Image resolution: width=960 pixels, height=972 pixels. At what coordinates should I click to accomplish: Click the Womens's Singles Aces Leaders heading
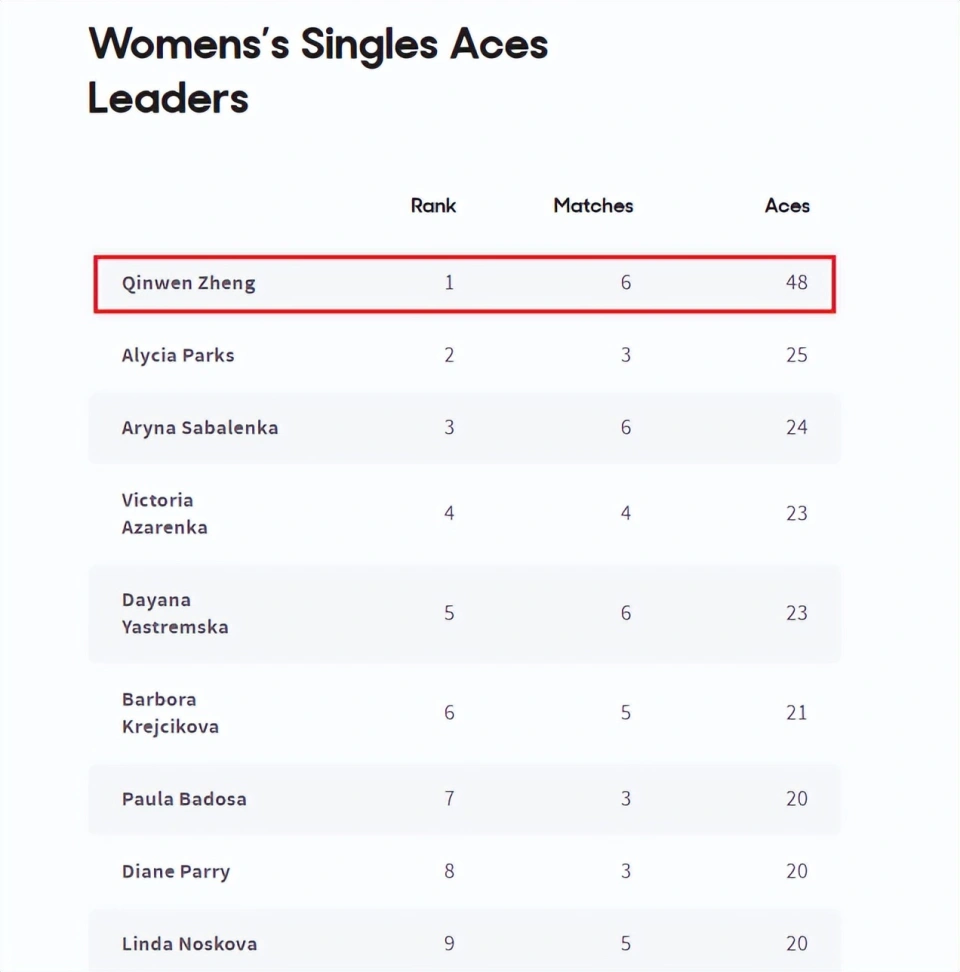tap(318, 71)
